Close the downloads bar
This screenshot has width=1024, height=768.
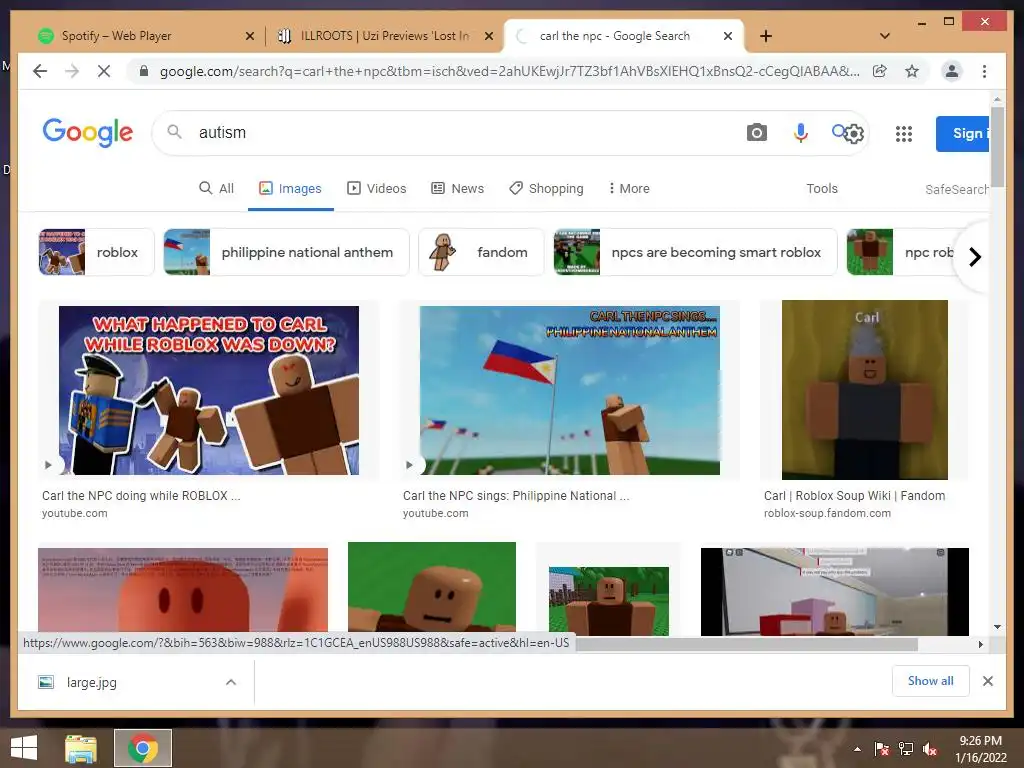[x=987, y=681]
